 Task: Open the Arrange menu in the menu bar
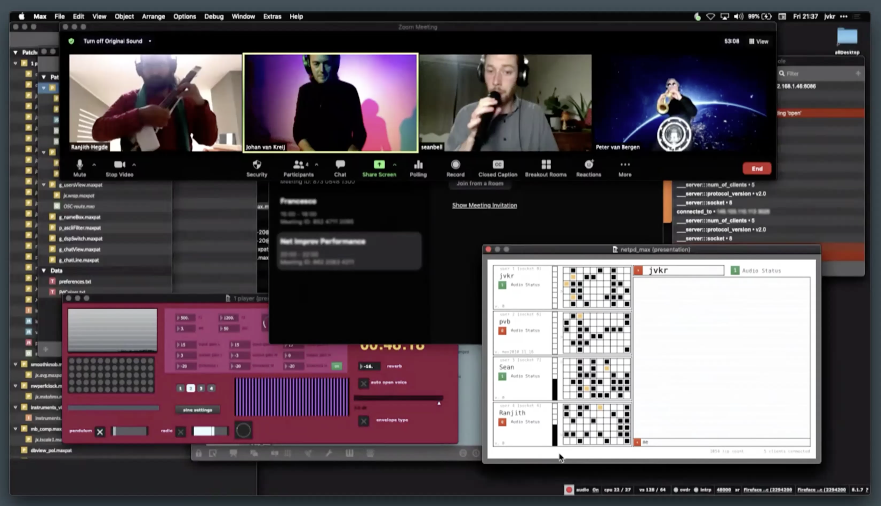153,16
